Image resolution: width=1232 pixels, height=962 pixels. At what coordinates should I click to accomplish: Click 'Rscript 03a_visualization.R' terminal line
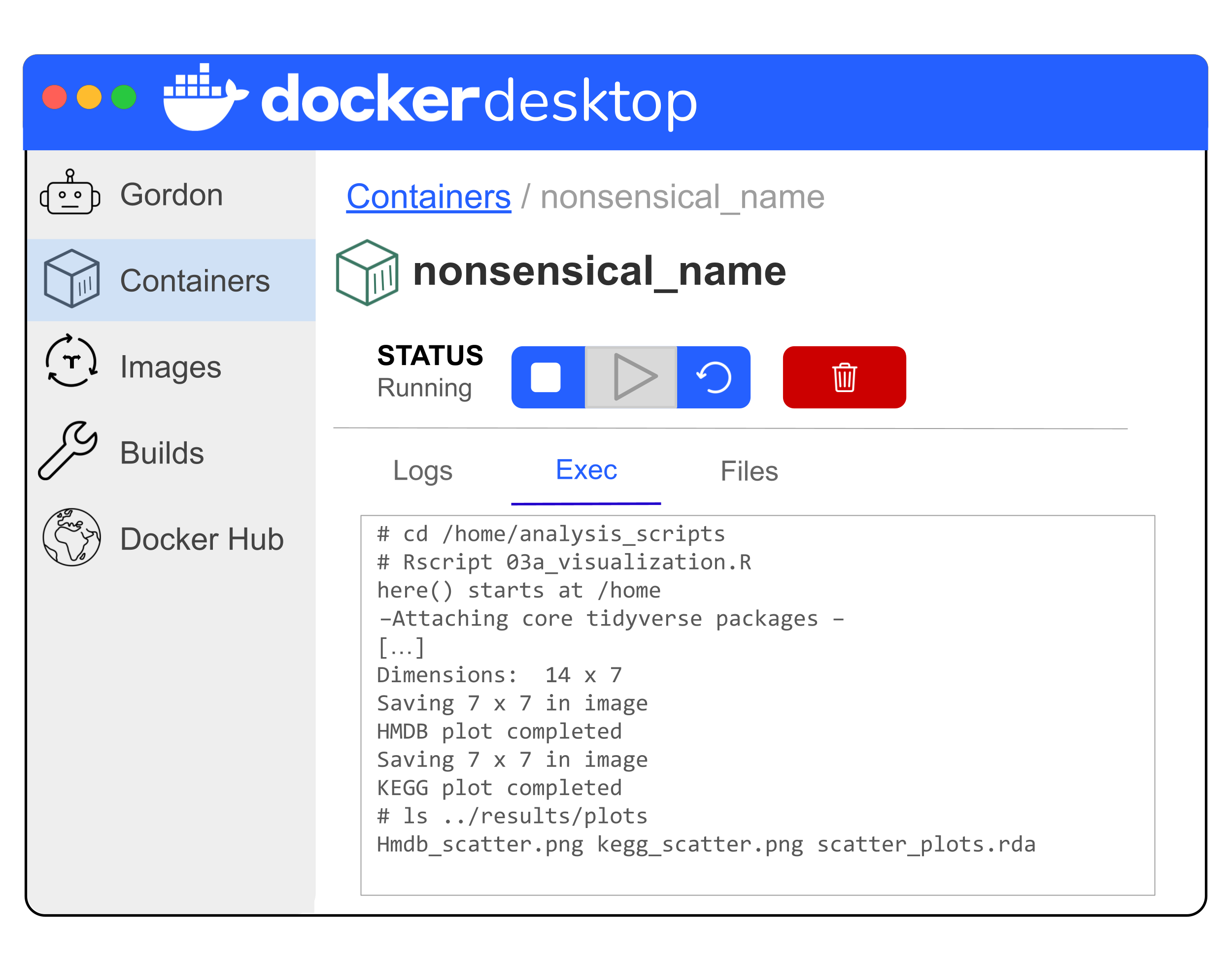pyautogui.click(x=564, y=562)
